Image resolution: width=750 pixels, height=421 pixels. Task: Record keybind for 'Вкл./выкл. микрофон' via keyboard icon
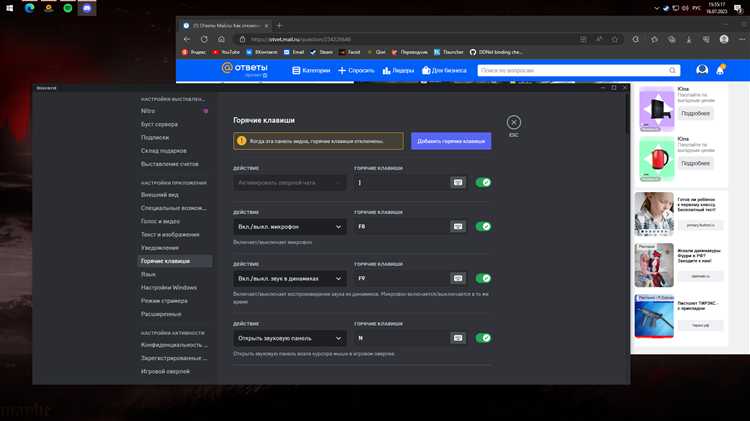tap(458, 226)
